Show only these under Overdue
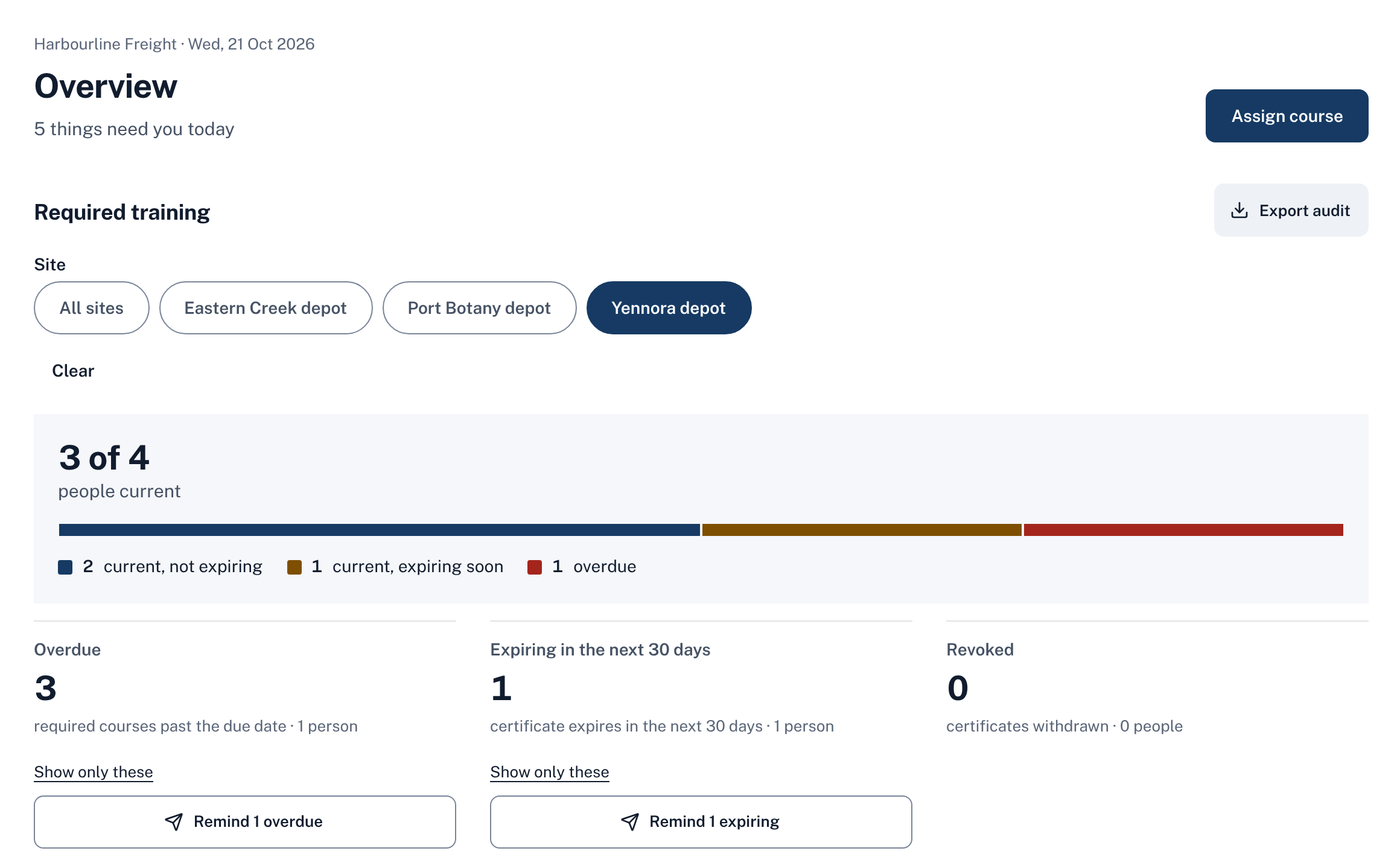The height and width of the screenshot is (851, 1400). pos(94,772)
